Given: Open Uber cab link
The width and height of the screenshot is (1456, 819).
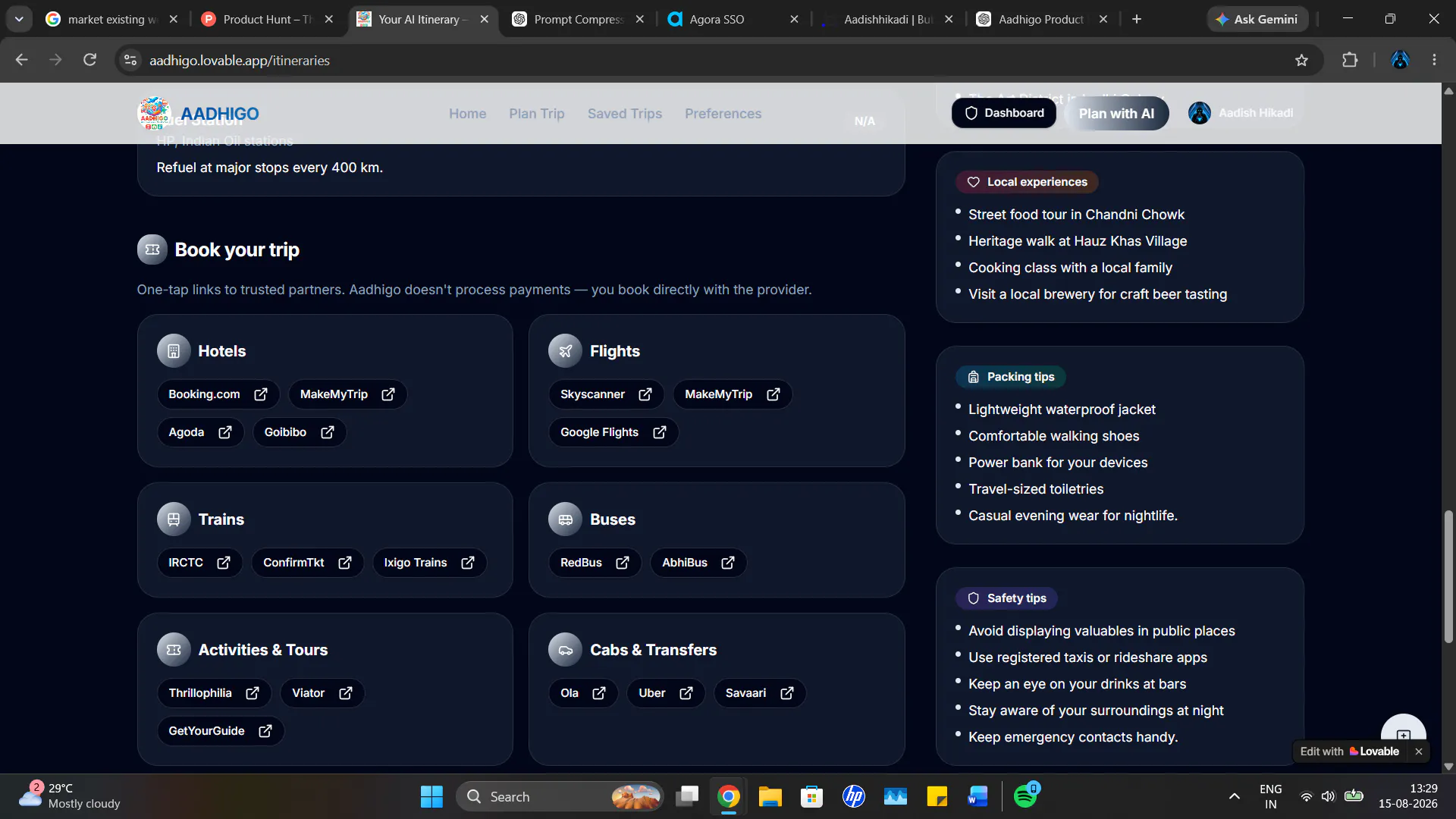Looking at the screenshot, I should (x=665, y=693).
